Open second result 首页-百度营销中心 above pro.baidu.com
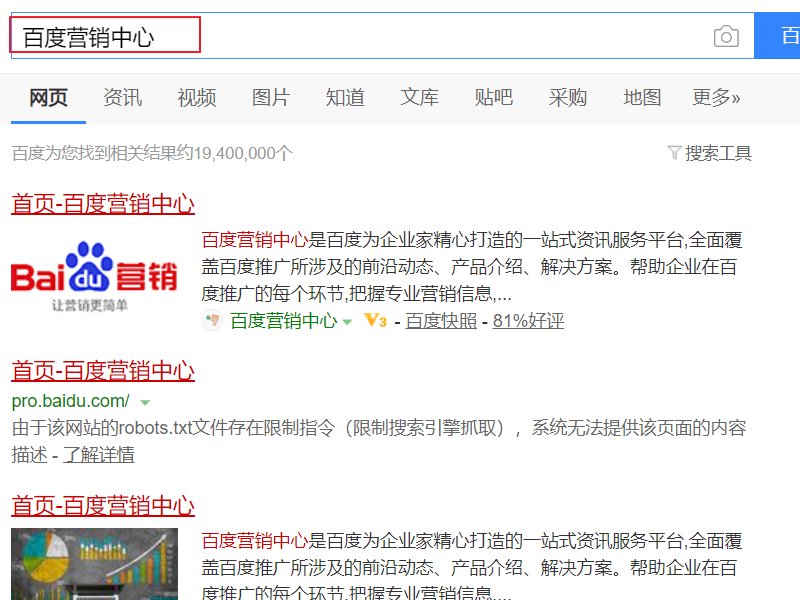Screen dimensions: 800x600 coord(103,371)
